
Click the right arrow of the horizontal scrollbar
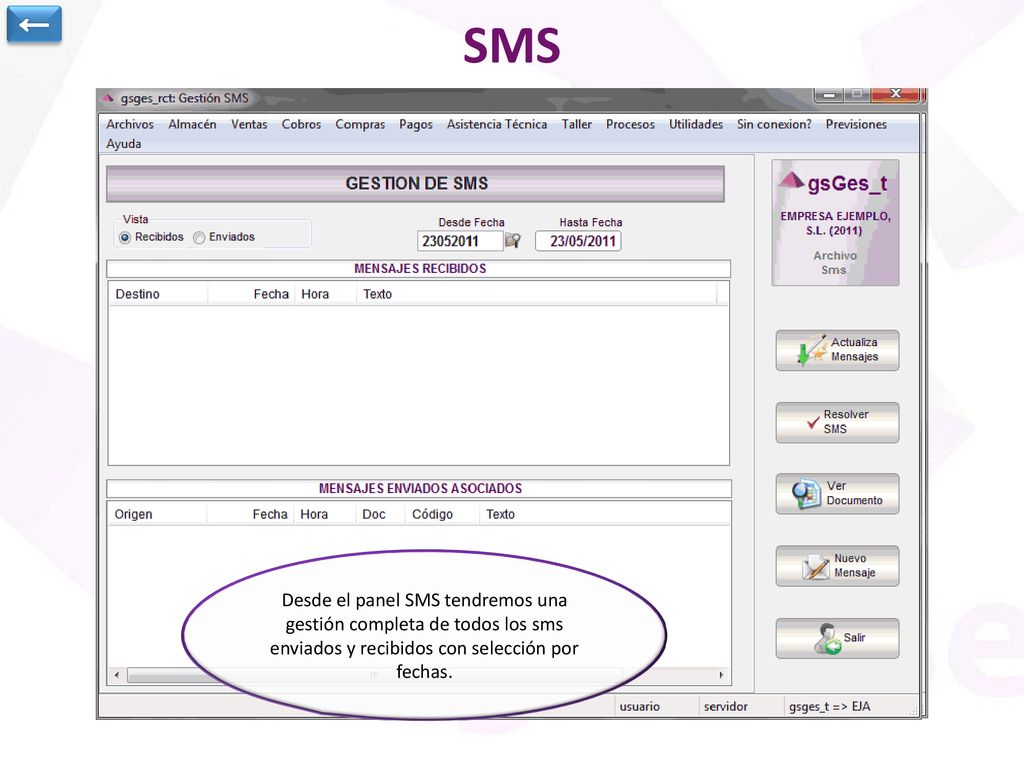pyautogui.click(x=721, y=675)
